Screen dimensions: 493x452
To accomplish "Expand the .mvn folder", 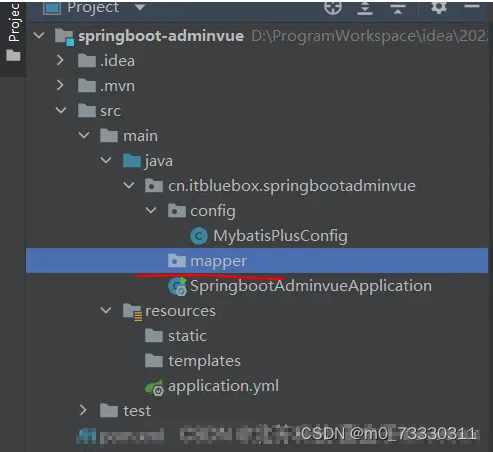I will pyautogui.click(x=60, y=85).
